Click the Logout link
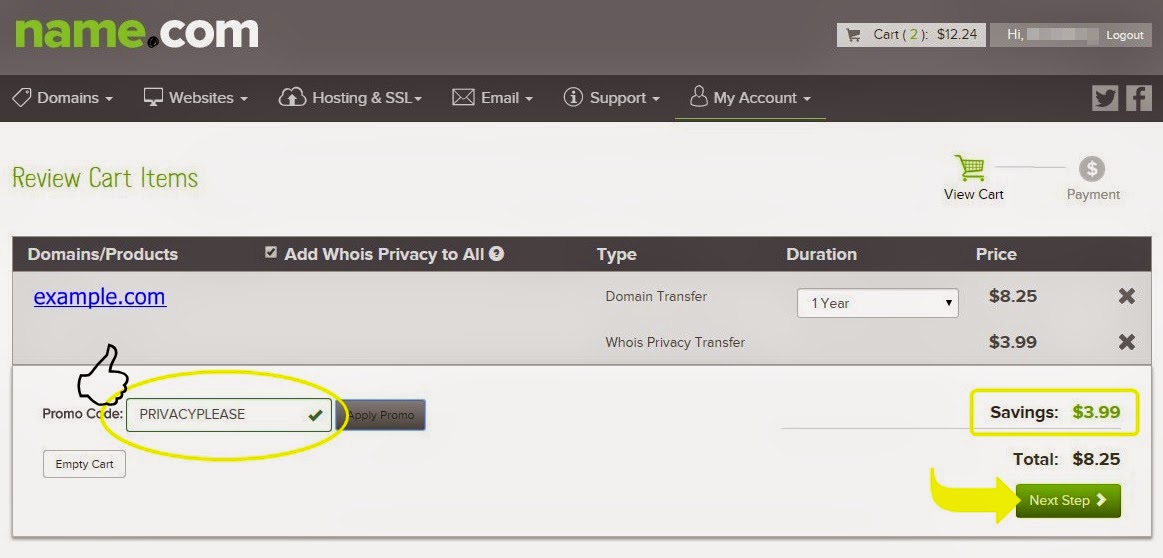The image size is (1163, 558). pyautogui.click(x=1124, y=35)
